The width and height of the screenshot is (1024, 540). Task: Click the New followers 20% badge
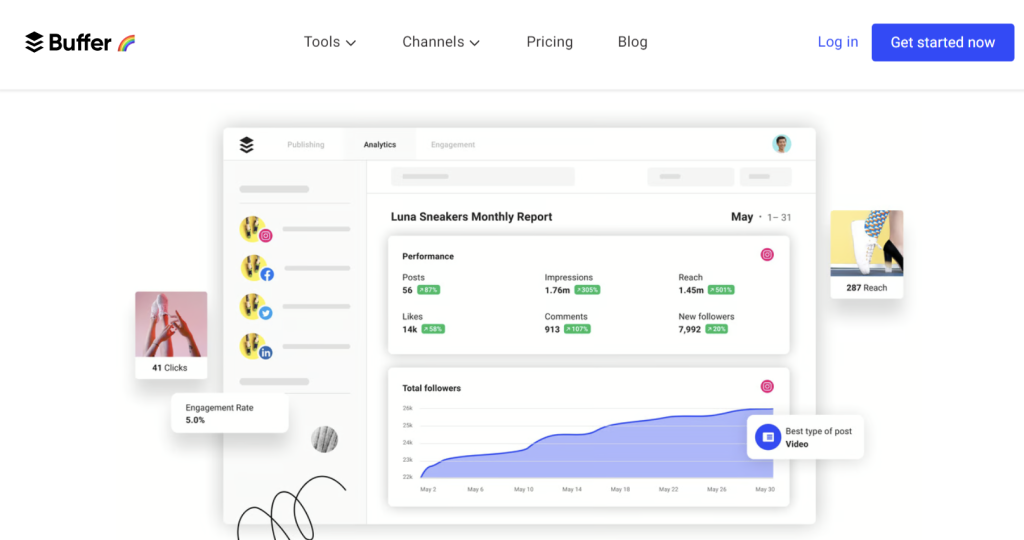716,329
